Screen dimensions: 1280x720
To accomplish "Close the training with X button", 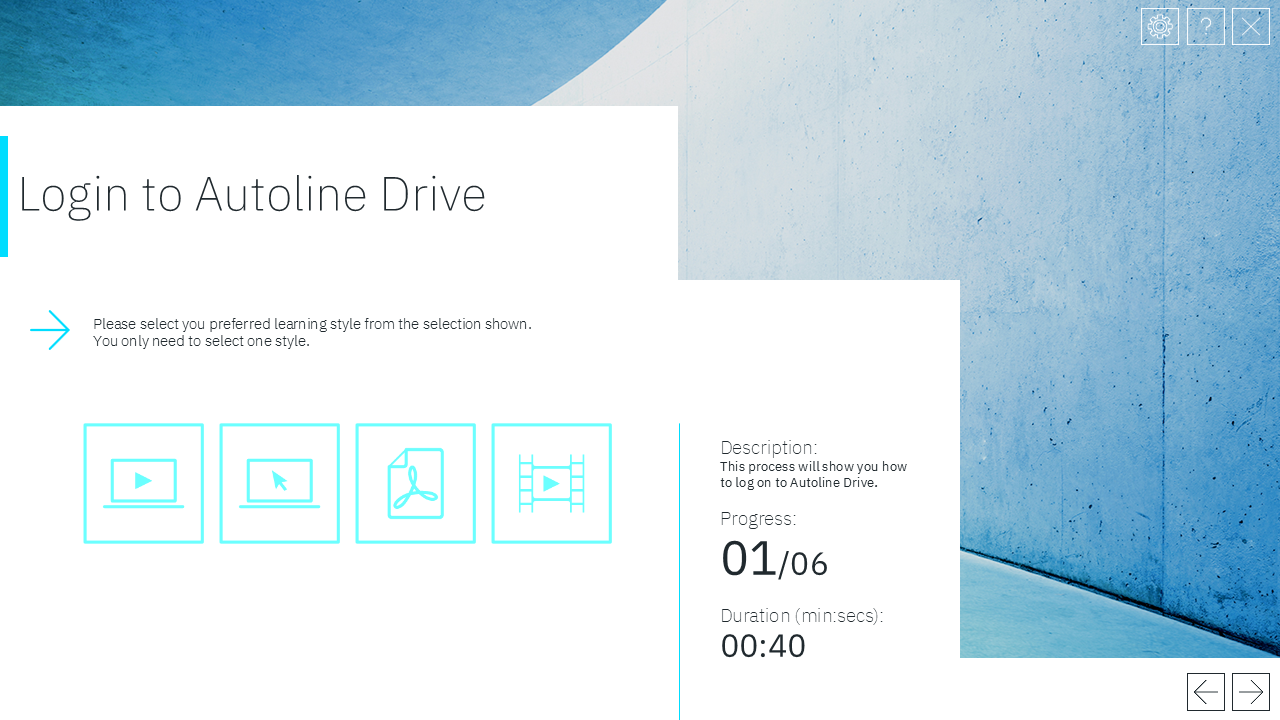I will coord(1251,26).
